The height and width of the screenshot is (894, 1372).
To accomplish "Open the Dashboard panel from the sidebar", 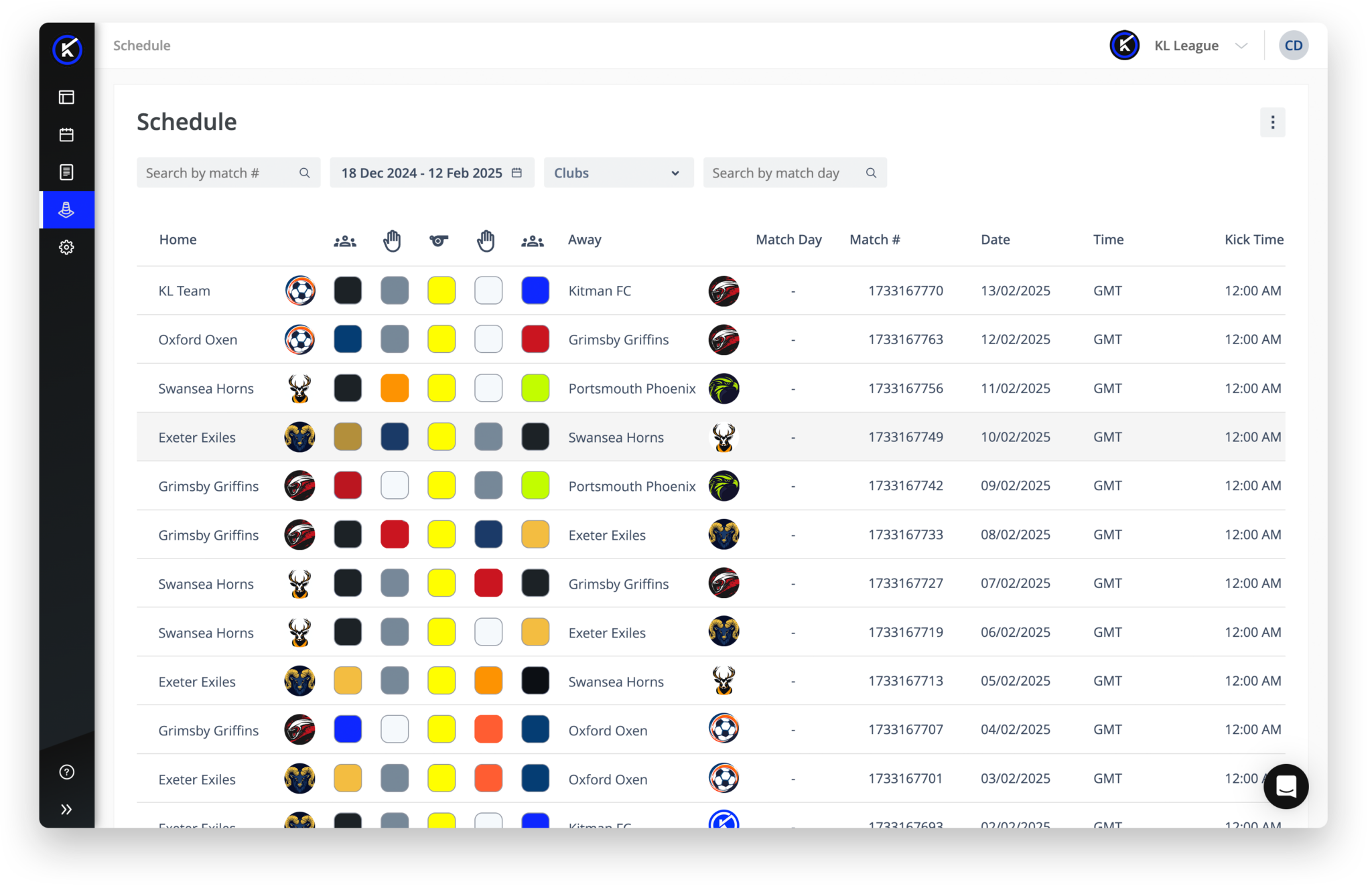I will click(x=67, y=97).
